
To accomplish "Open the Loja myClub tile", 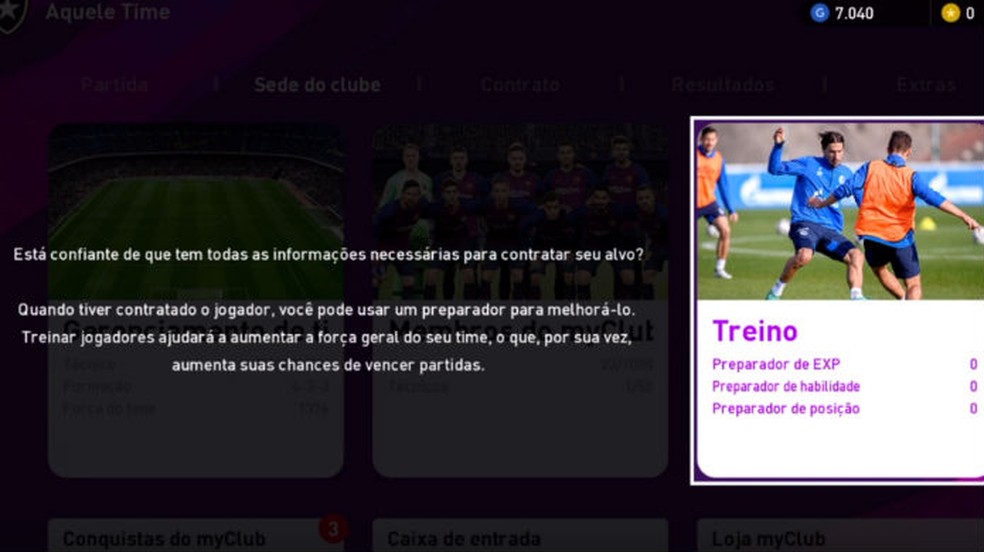I will click(840, 536).
